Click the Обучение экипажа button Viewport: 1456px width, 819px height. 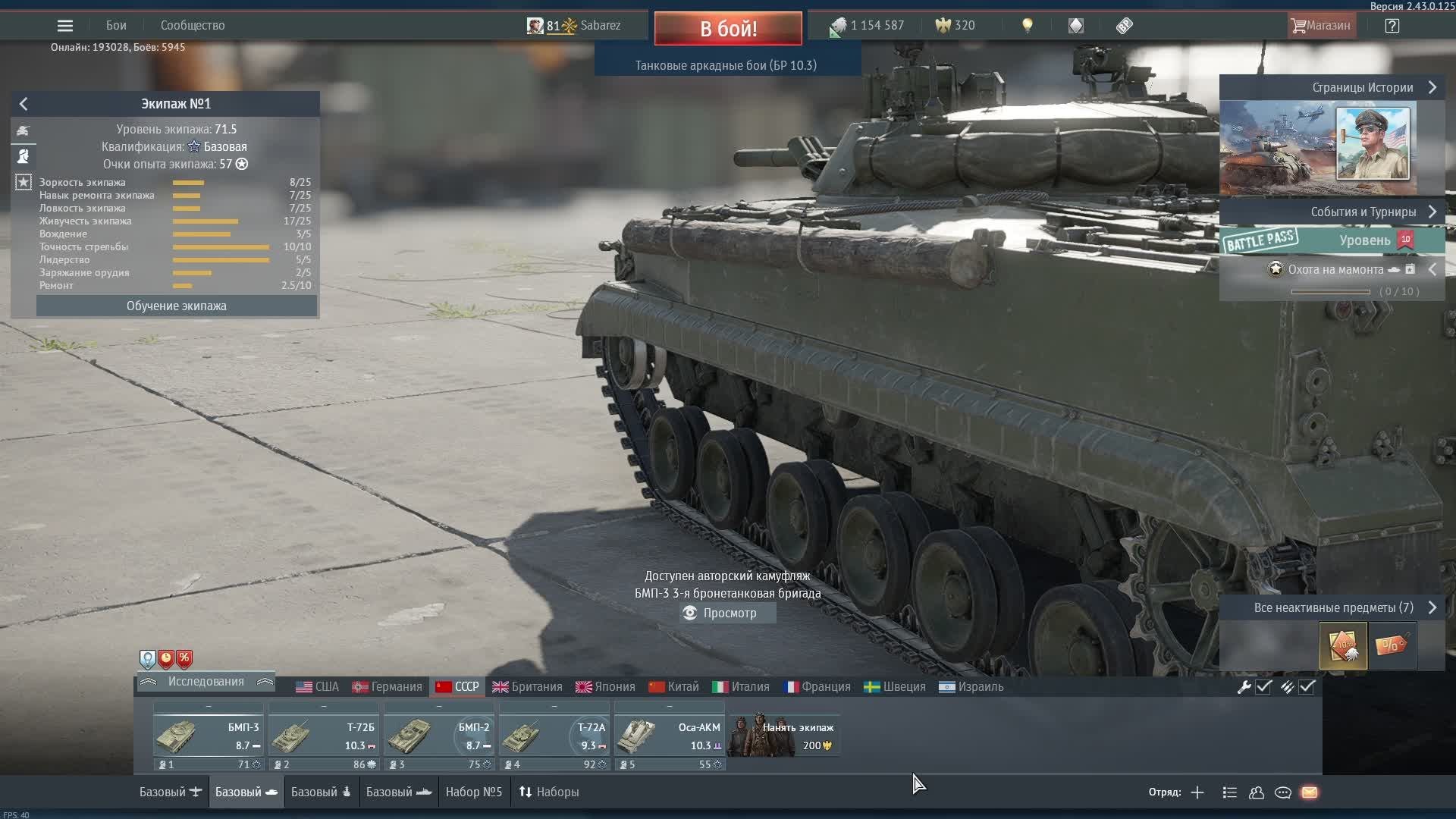pos(176,306)
